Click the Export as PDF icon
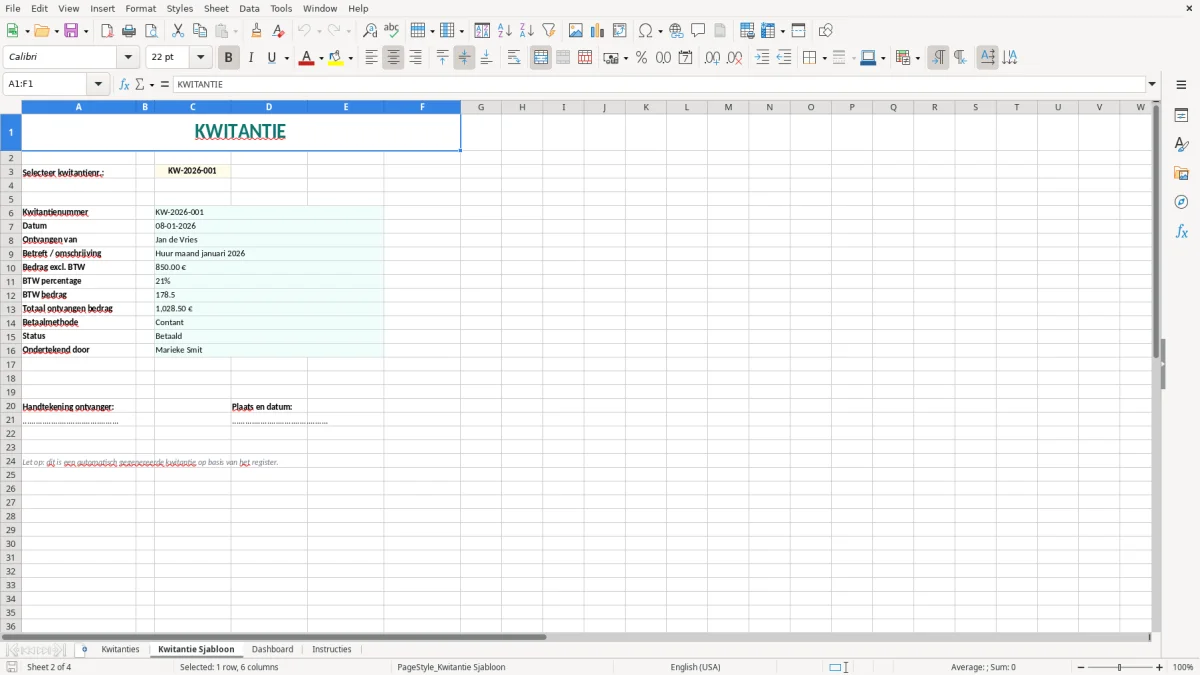Image resolution: width=1200 pixels, height=675 pixels. click(x=107, y=31)
